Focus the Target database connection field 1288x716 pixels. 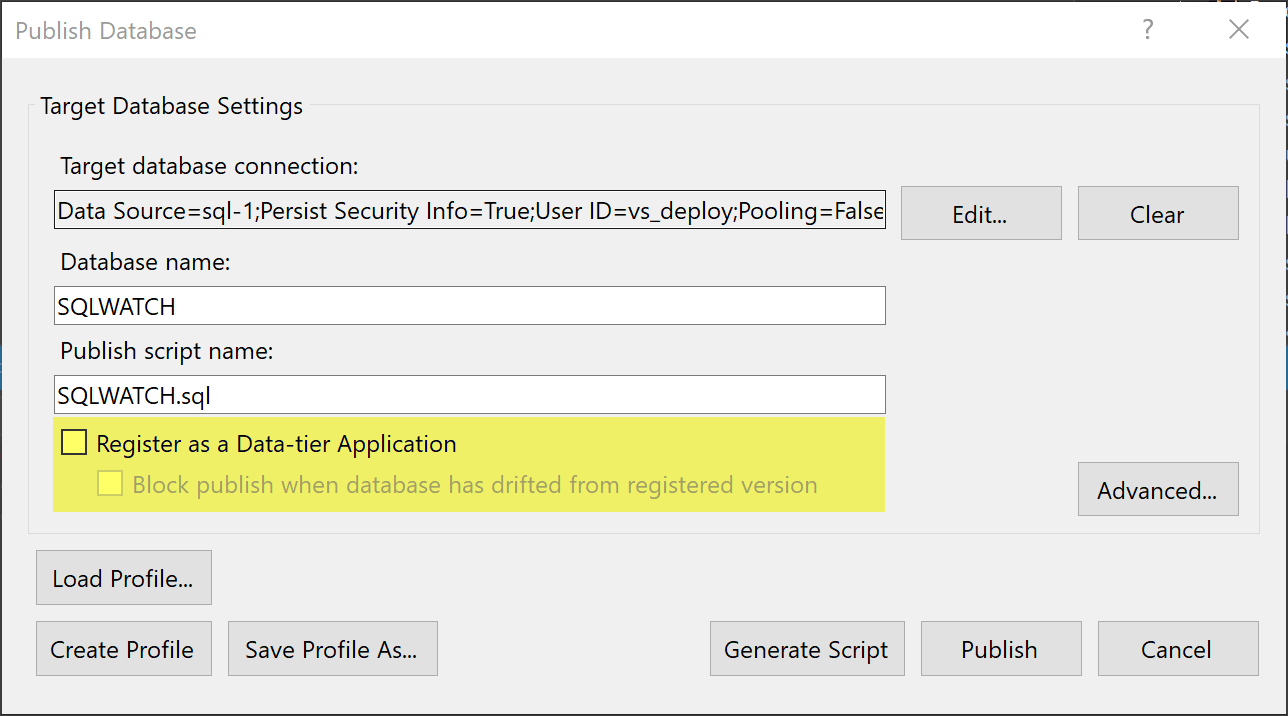click(x=470, y=212)
